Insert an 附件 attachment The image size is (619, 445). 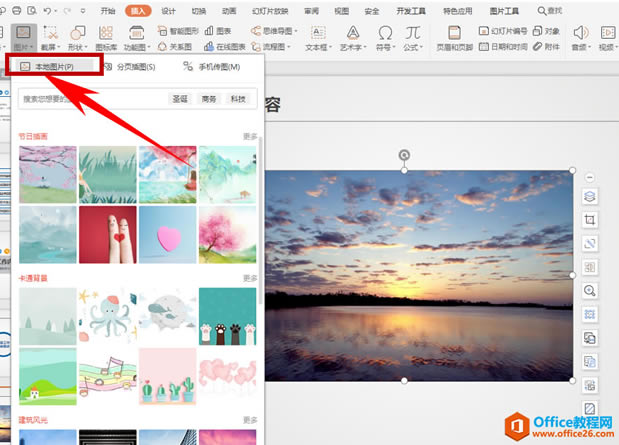(546, 47)
